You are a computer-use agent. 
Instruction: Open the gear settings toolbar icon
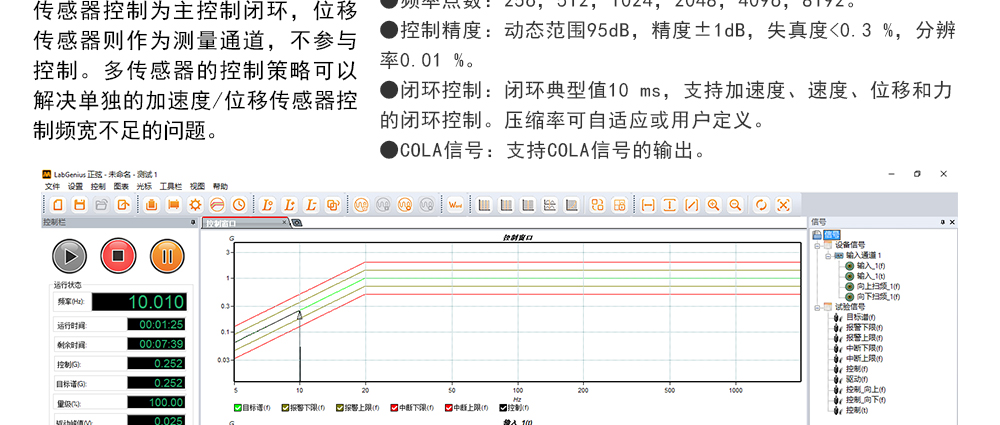pyautogui.click(x=195, y=204)
